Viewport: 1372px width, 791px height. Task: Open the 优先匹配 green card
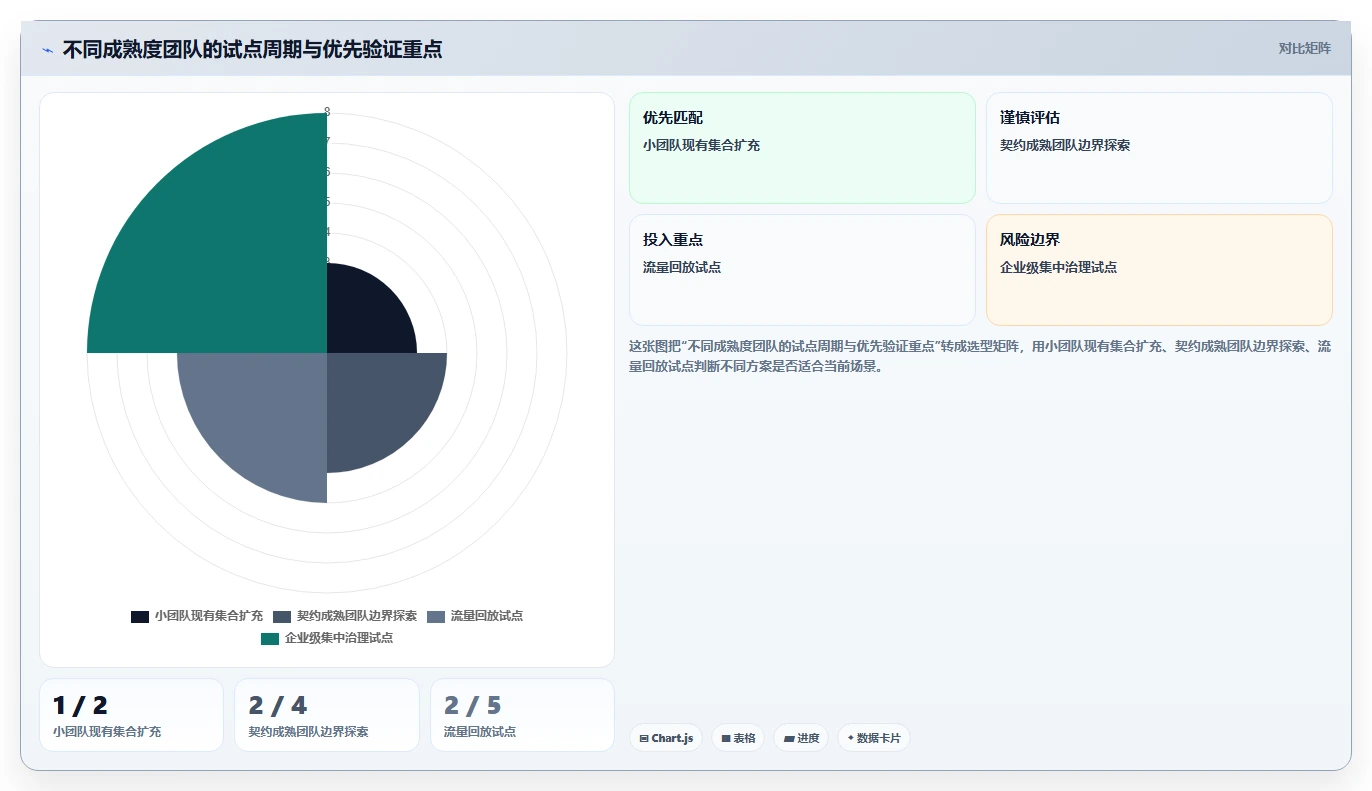coord(802,148)
